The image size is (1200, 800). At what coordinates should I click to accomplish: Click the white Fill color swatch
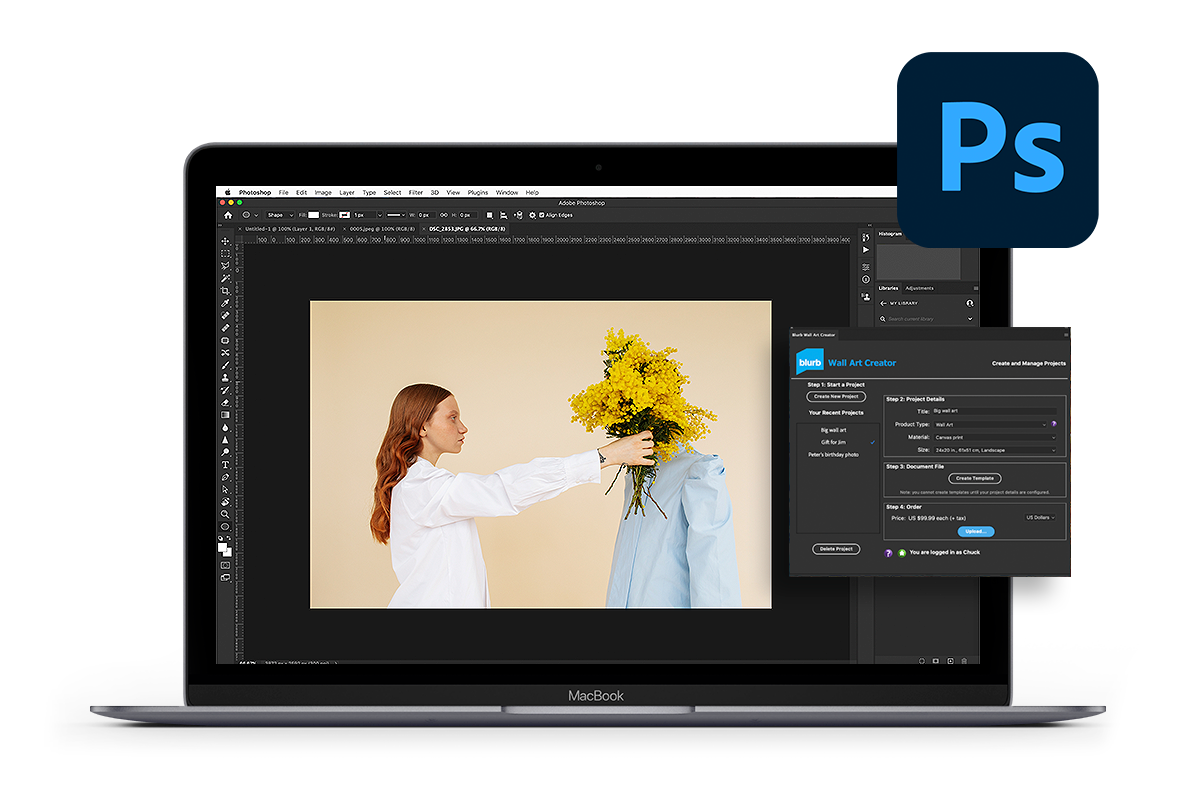312,215
